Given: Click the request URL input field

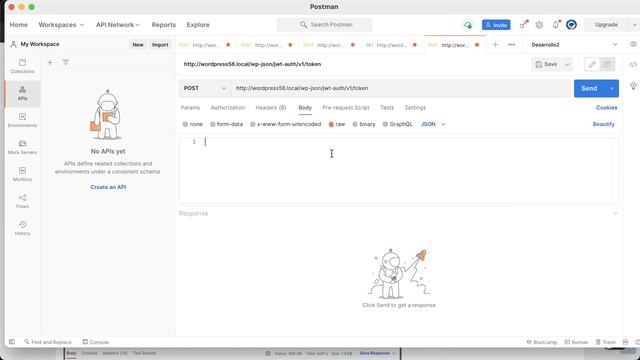Looking at the screenshot, I should click(401, 88).
